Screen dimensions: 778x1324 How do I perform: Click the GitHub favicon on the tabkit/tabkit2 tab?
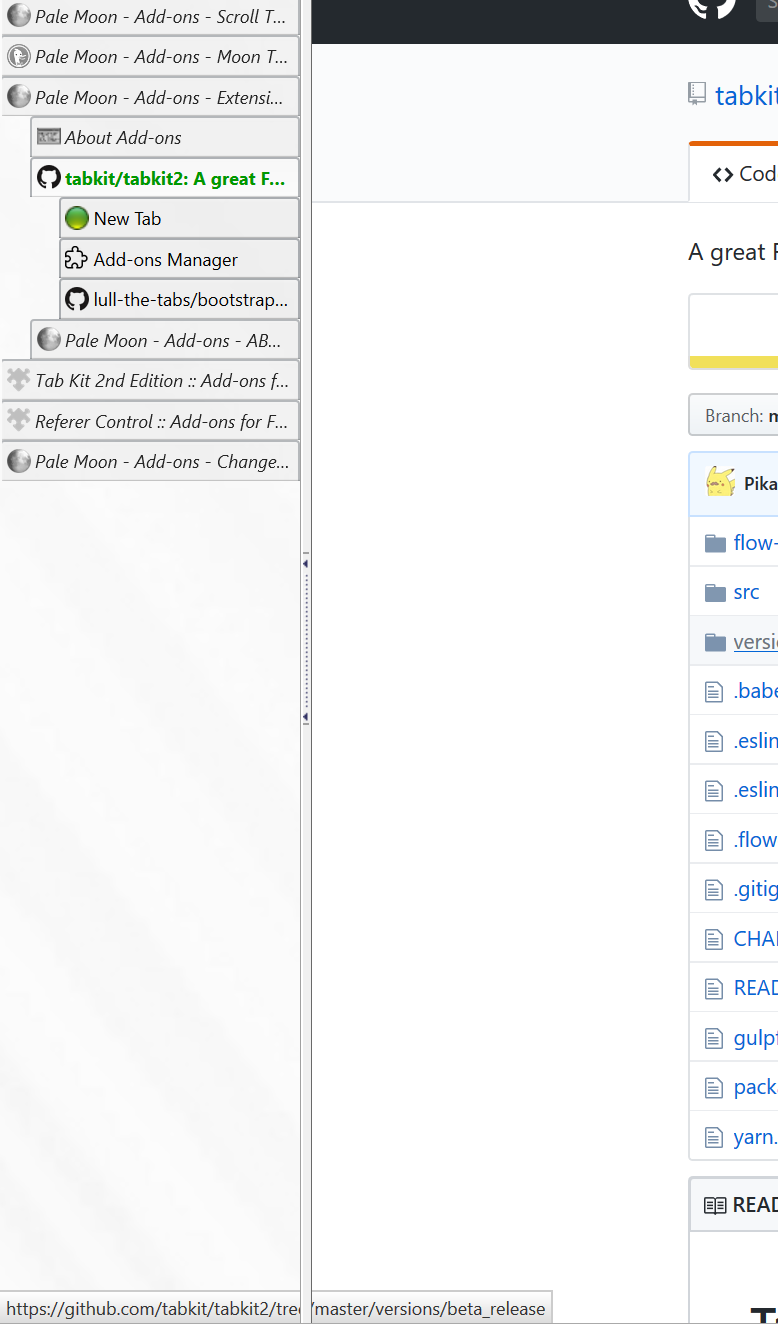(48, 178)
